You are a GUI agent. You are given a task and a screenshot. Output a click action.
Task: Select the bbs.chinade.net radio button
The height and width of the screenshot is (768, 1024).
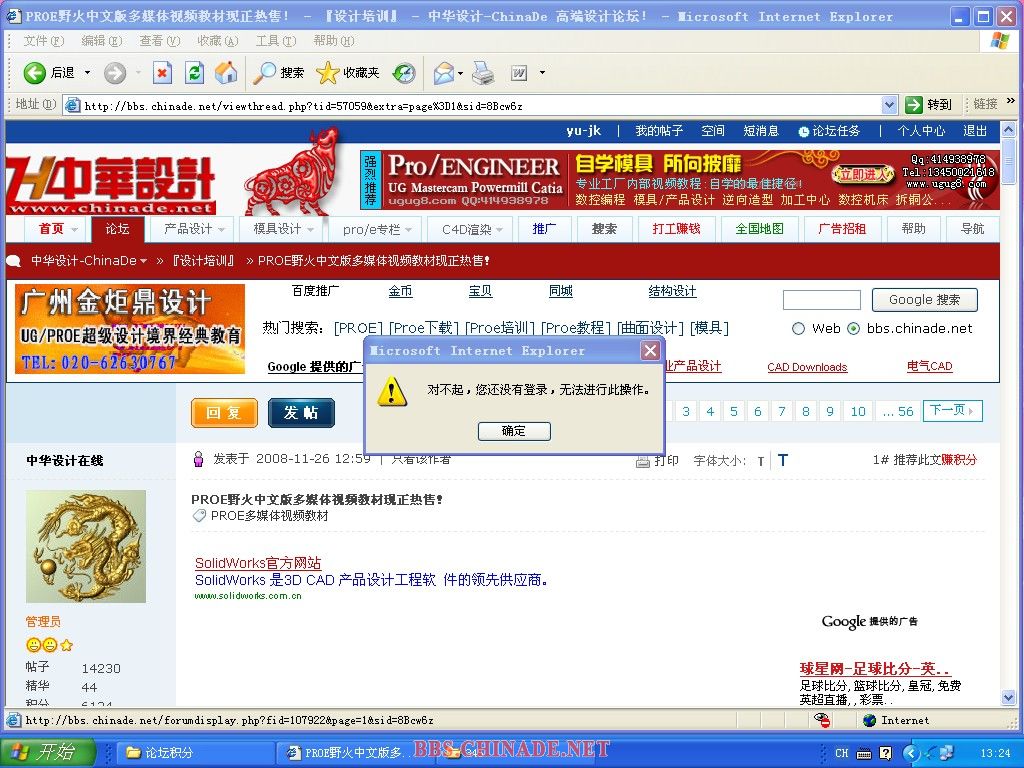coord(853,328)
